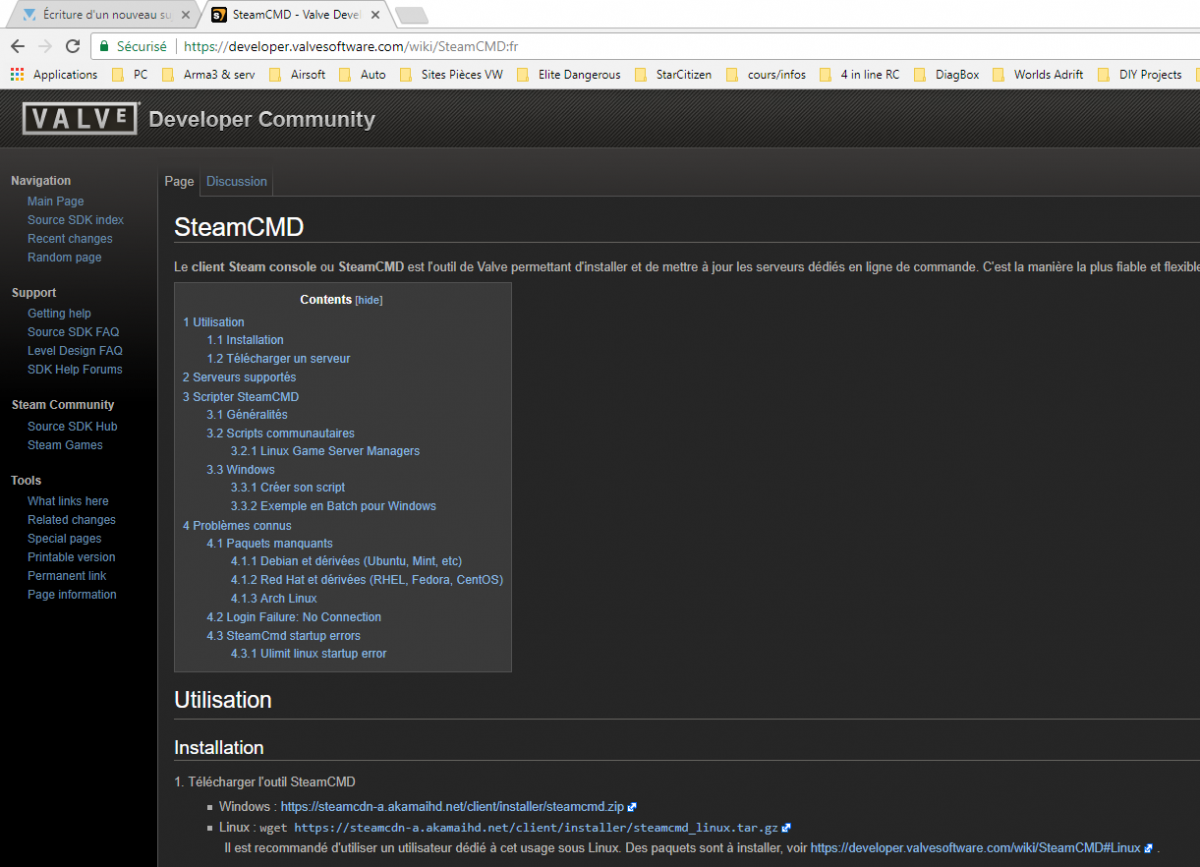1200x867 pixels.
Task: Open What links here tool
Action: [x=68, y=501]
